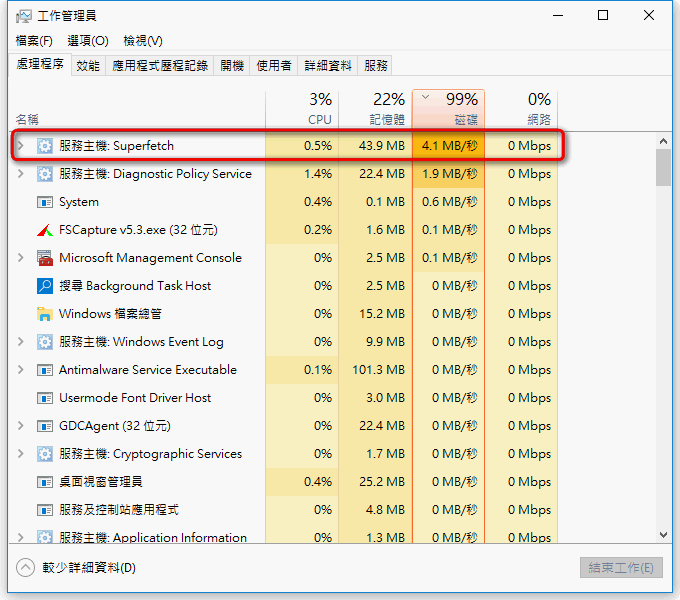Image resolution: width=680 pixels, height=600 pixels.
Task: Open the 檔案(F) menu
Action: click(34, 41)
